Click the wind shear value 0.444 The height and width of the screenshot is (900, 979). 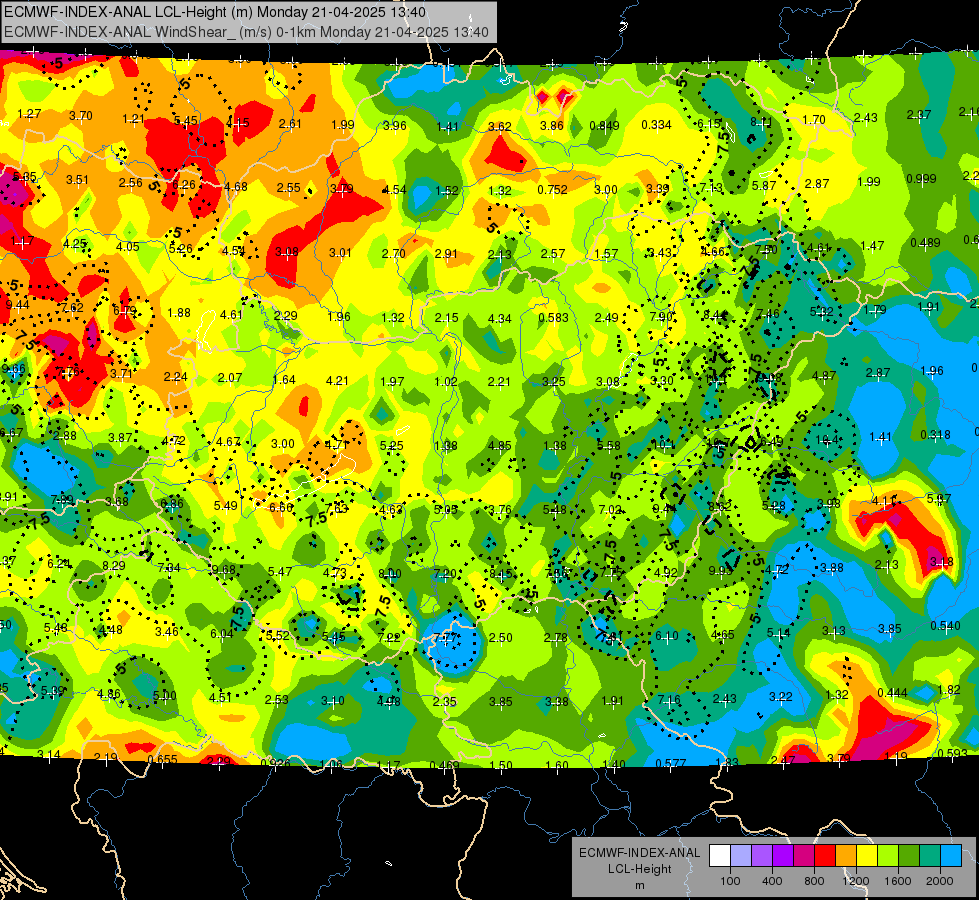click(892, 693)
